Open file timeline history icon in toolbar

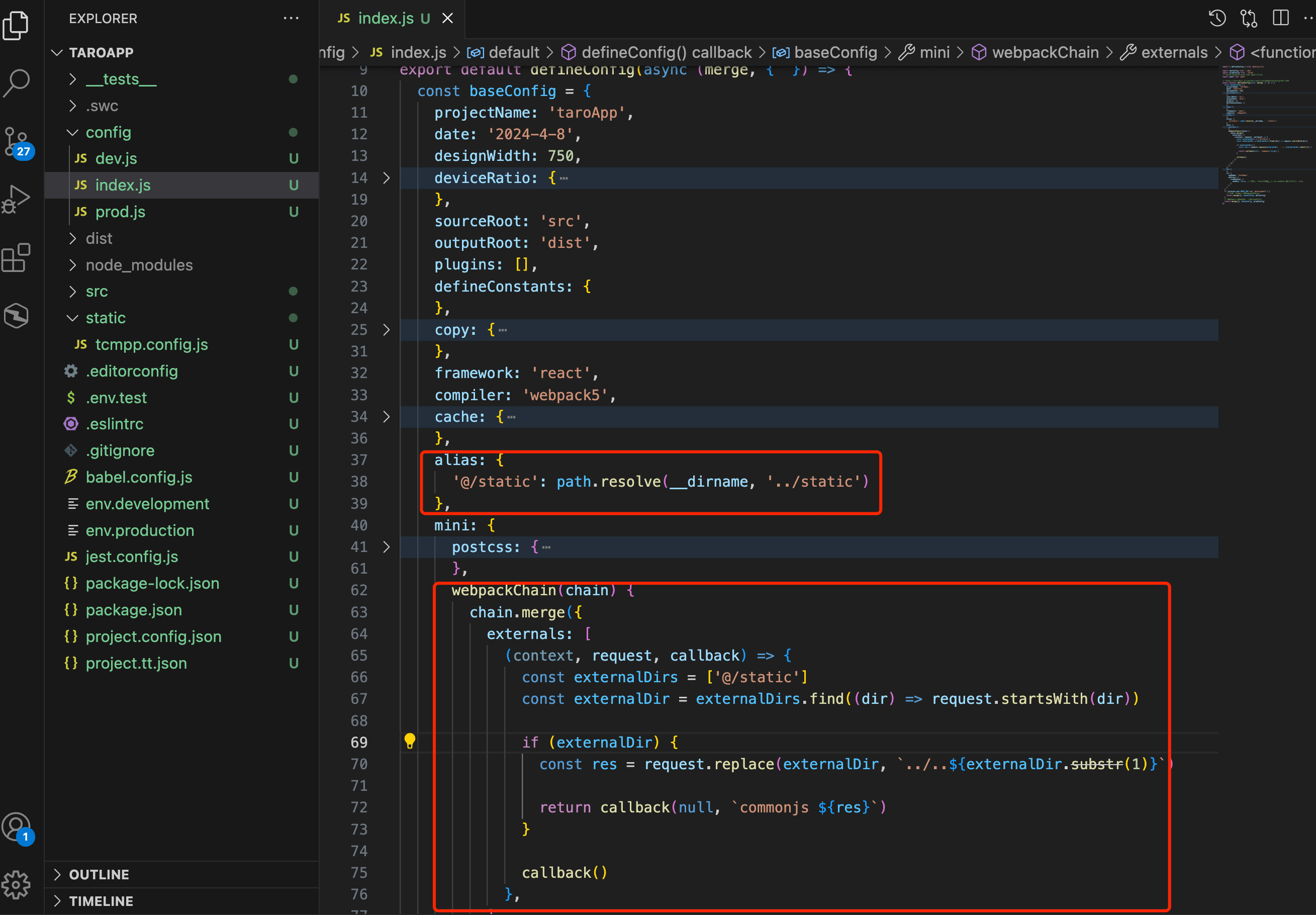1217,18
